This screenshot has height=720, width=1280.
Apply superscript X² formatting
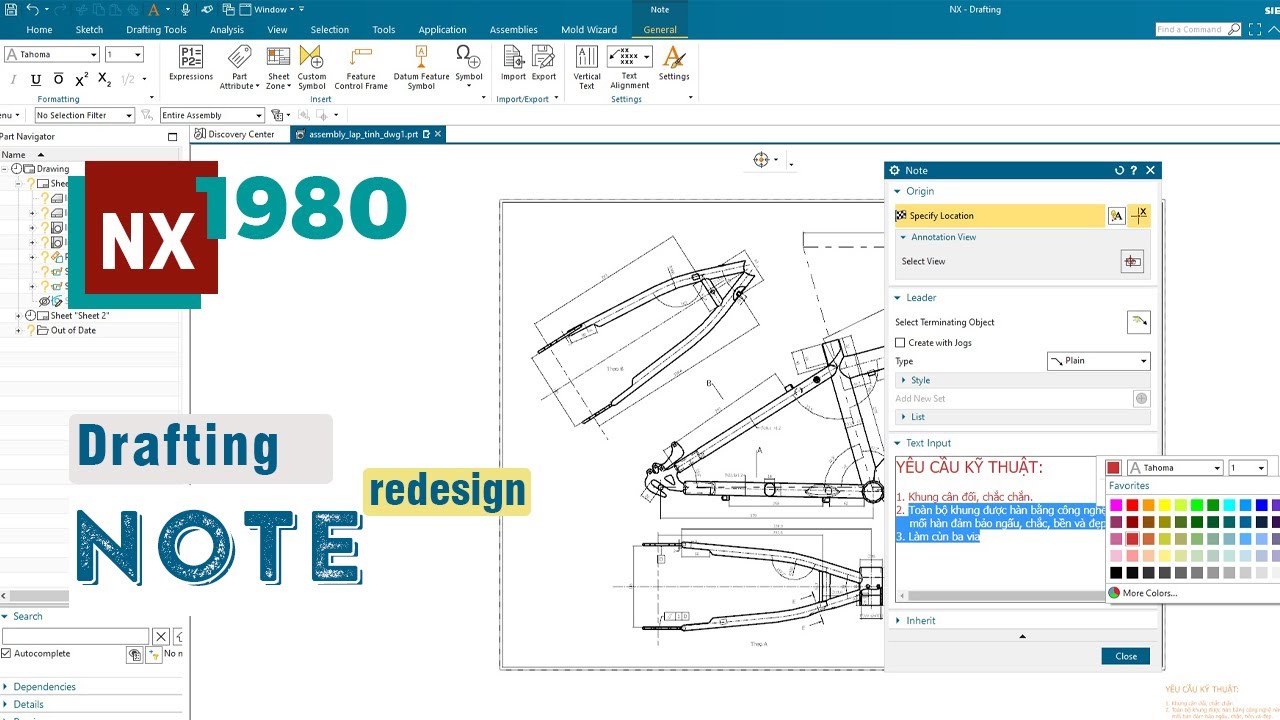(82, 80)
